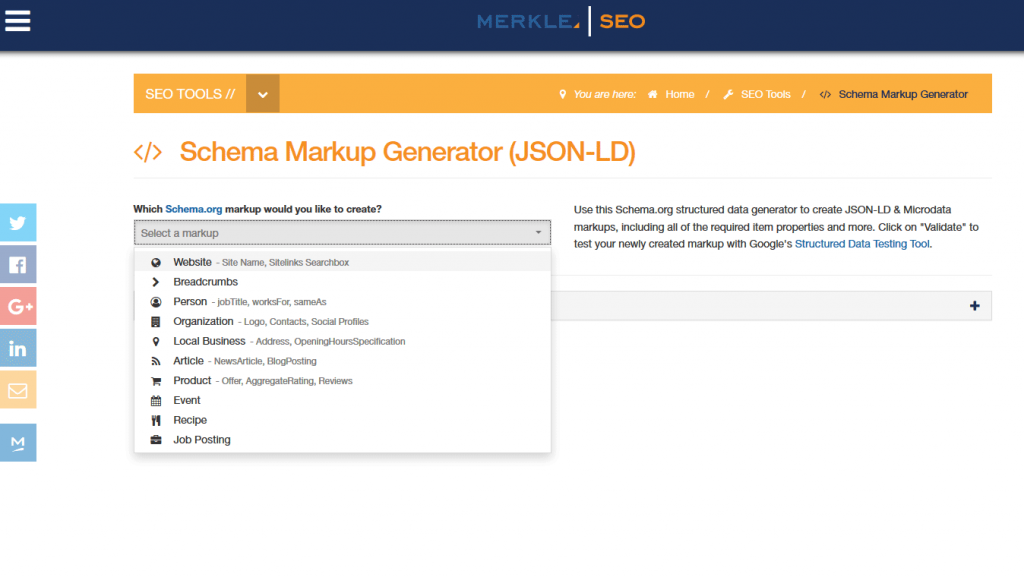Choose Breadcrumbs from markup list

pyautogui.click(x=342, y=282)
